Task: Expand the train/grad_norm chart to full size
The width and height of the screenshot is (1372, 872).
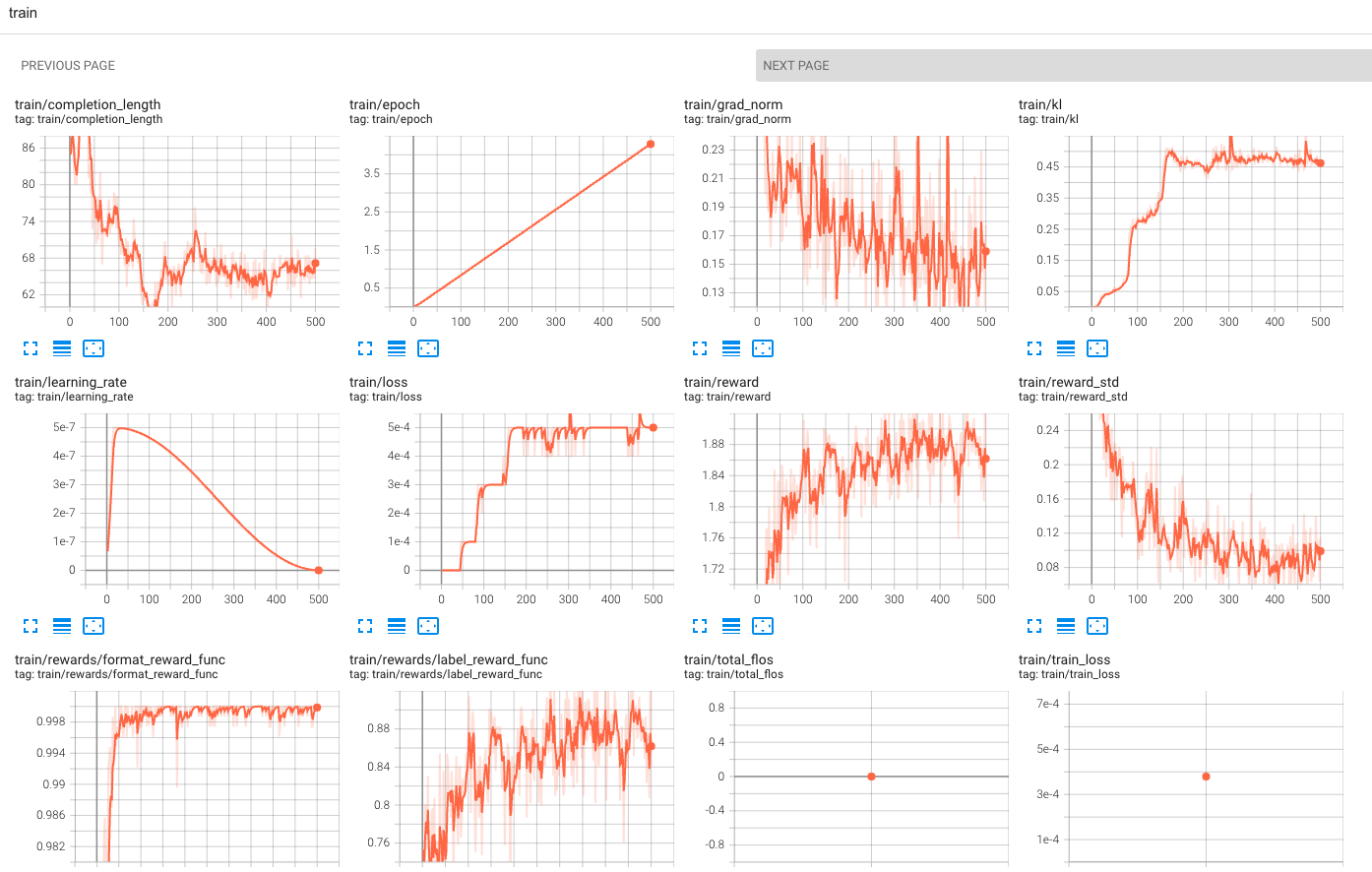Action: tap(700, 348)
